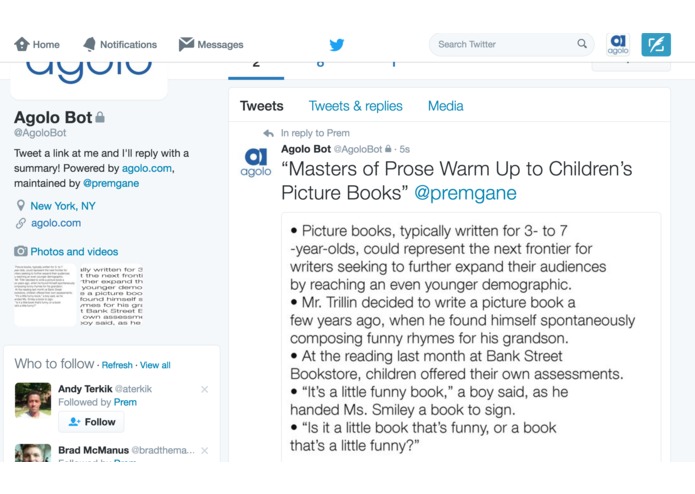The width and height of the screenshot is (695, 494).
Task: Click the In reply to Prem text
Action: 315,133
